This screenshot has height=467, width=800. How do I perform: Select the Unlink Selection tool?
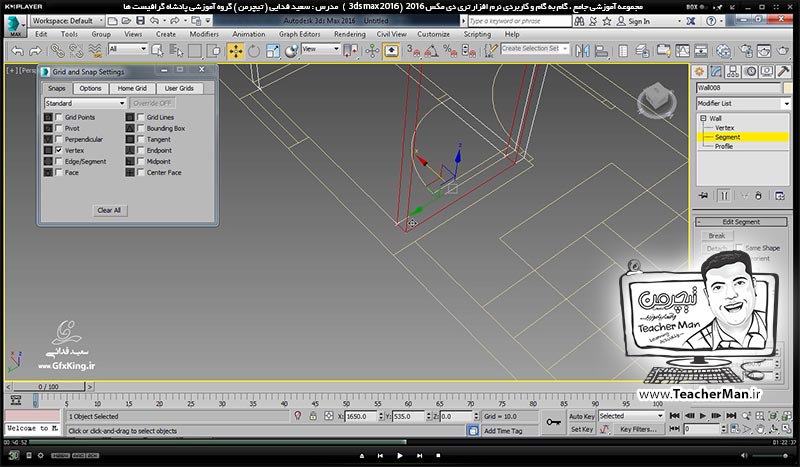tap(76, 51)
